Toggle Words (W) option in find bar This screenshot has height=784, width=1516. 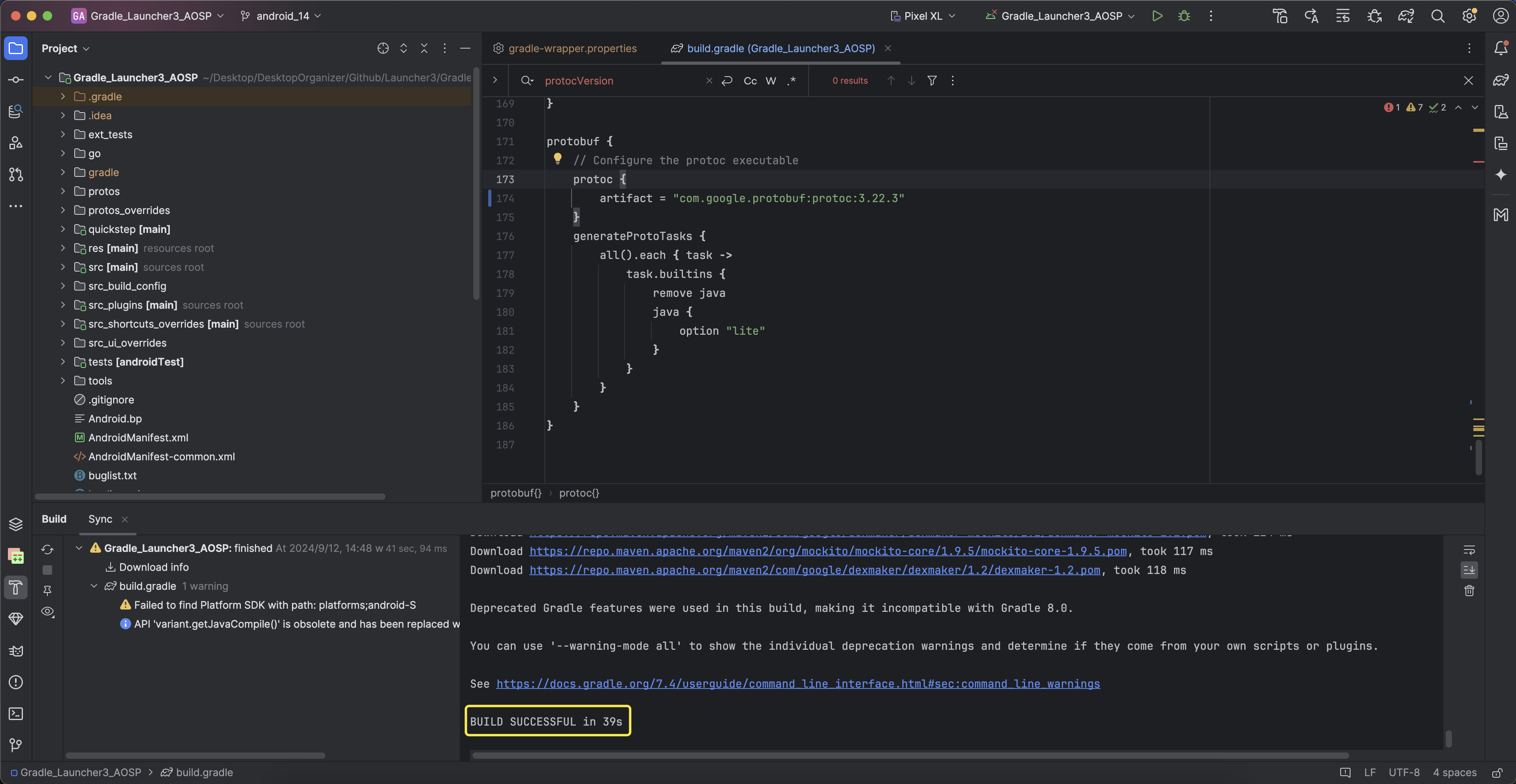click(770, 81)
